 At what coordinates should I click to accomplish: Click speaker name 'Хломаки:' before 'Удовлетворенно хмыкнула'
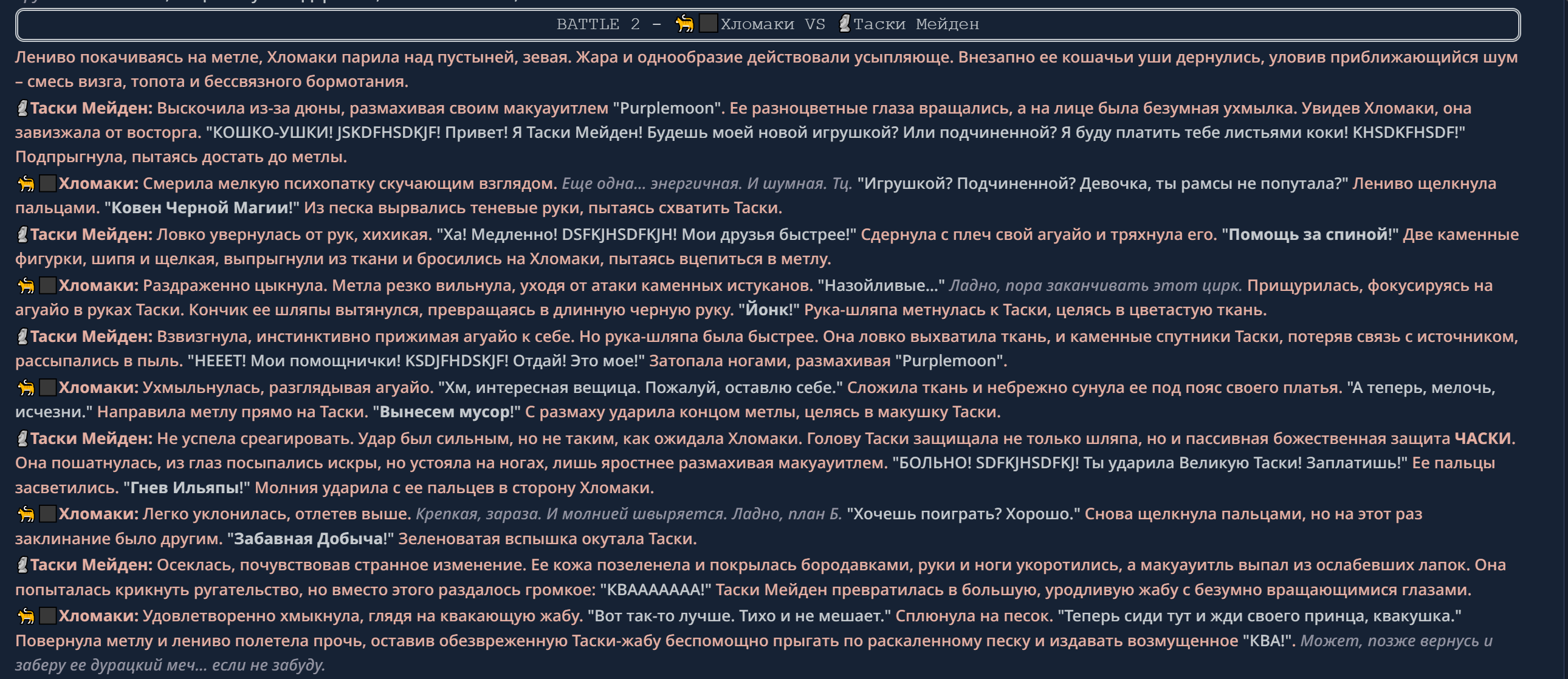[x=98, y=616]
